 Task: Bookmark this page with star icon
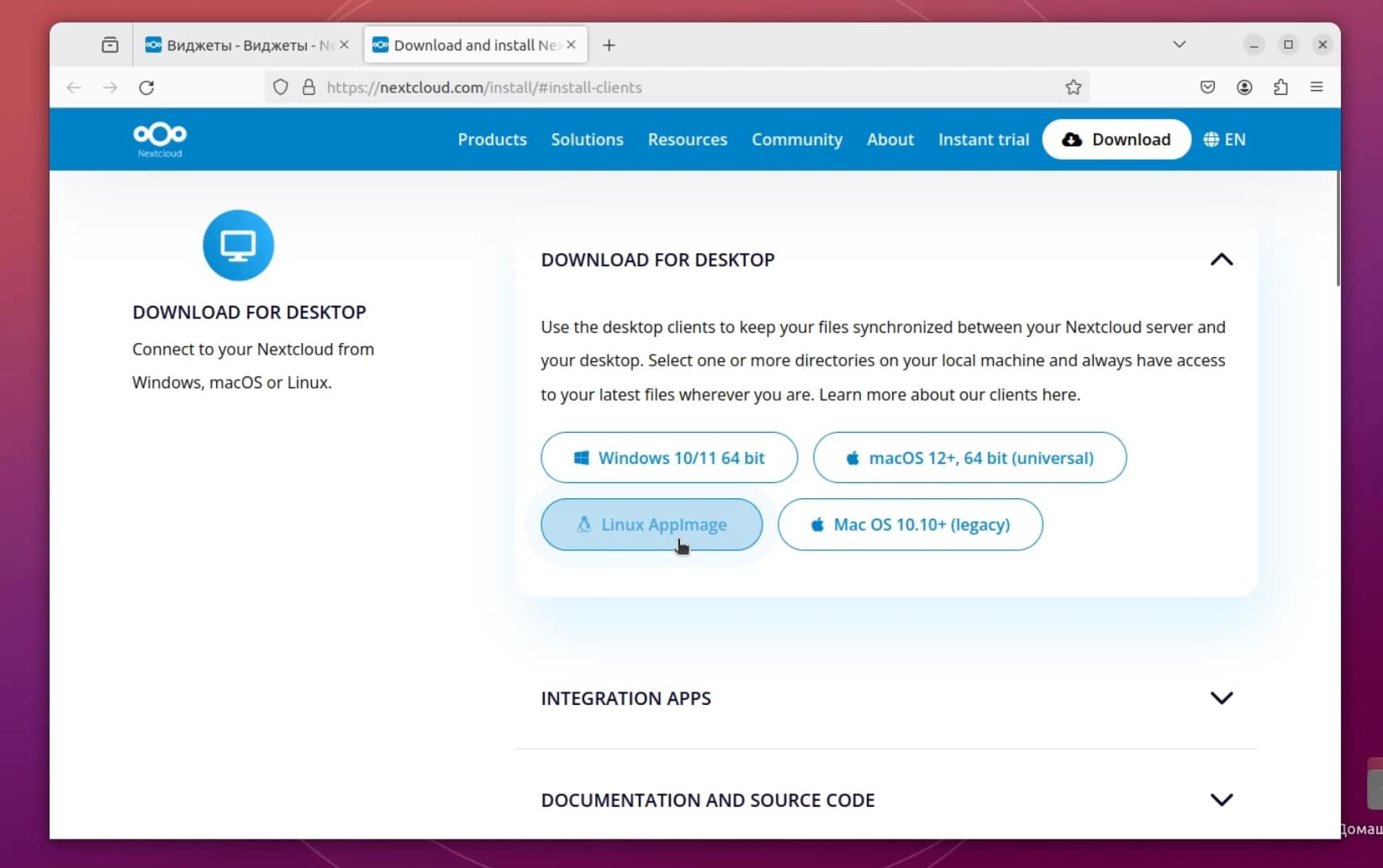[x=1074, y=87]
